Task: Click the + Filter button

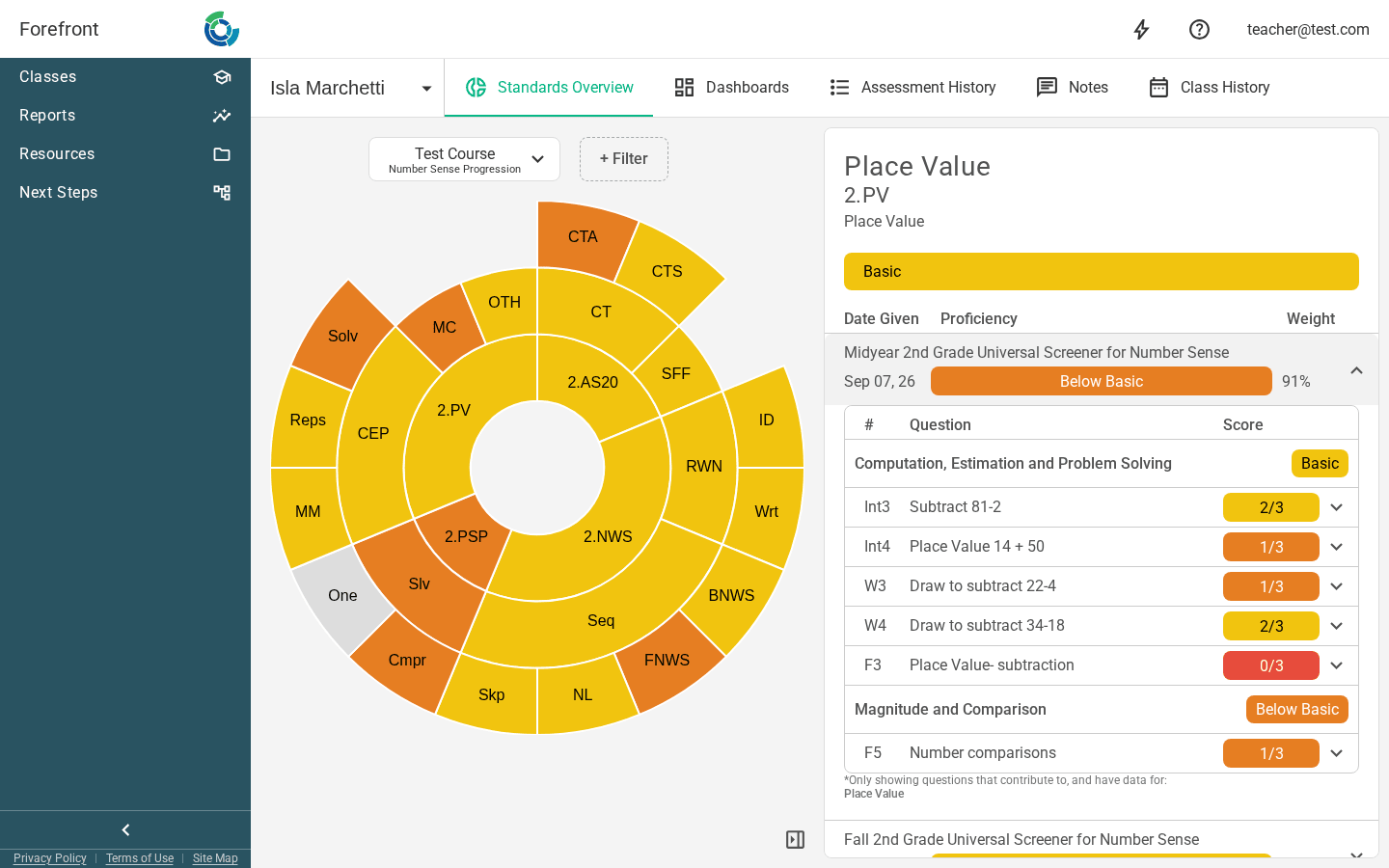Action: point(624,159)
